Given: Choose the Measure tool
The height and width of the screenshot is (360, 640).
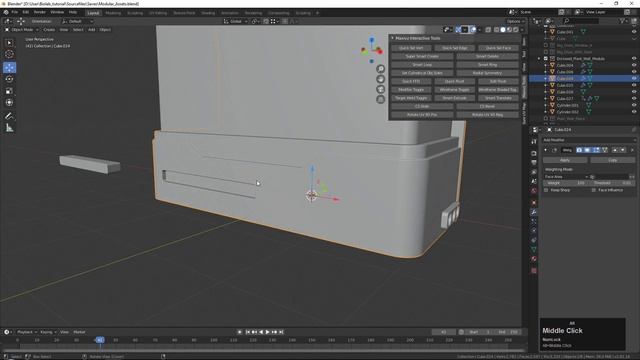Looking at the screenshot, I should tap(9, 128).
